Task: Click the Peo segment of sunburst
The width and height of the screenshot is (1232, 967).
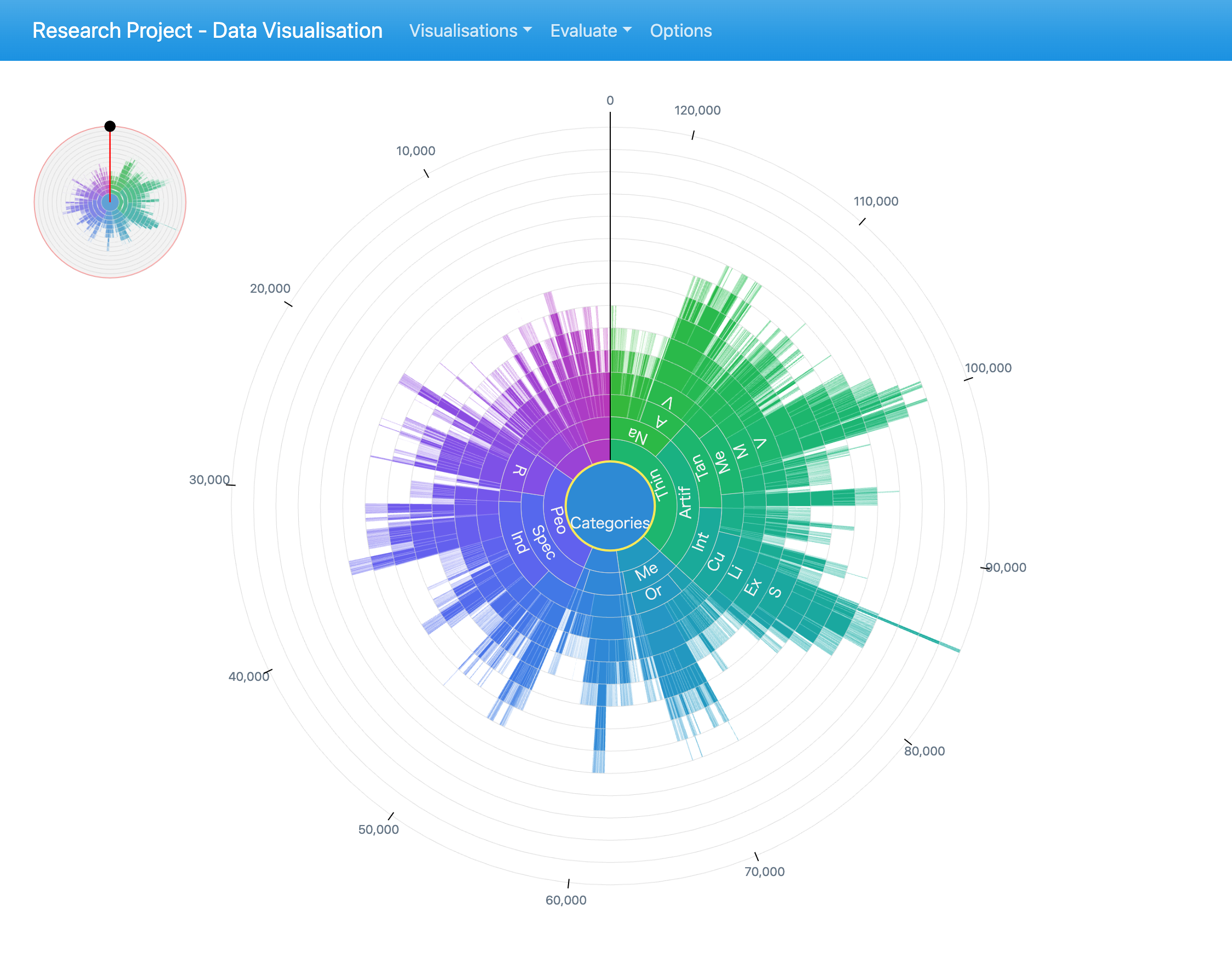Action: pos(558,520)
